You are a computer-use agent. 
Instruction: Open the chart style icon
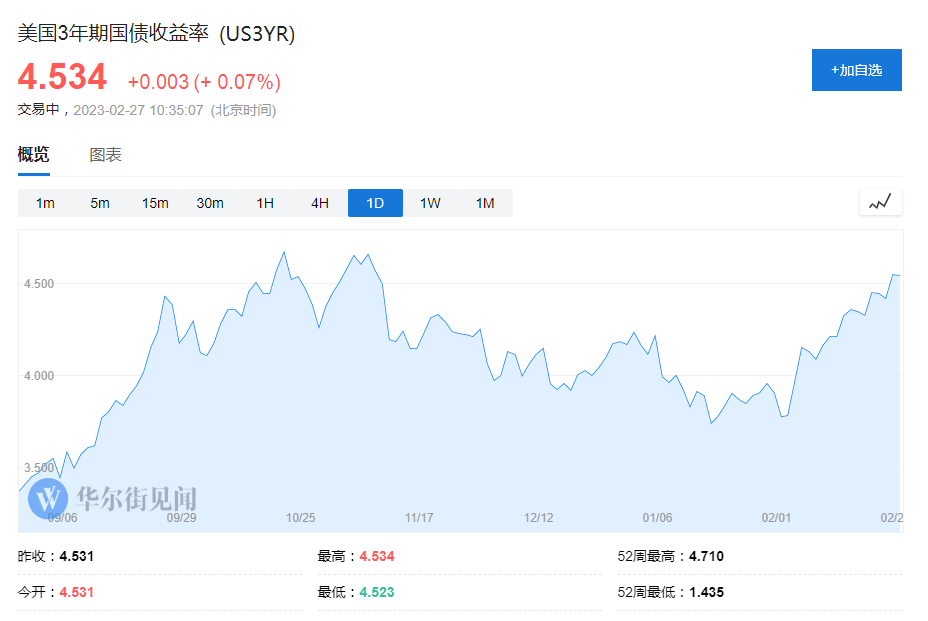(880, 202)
